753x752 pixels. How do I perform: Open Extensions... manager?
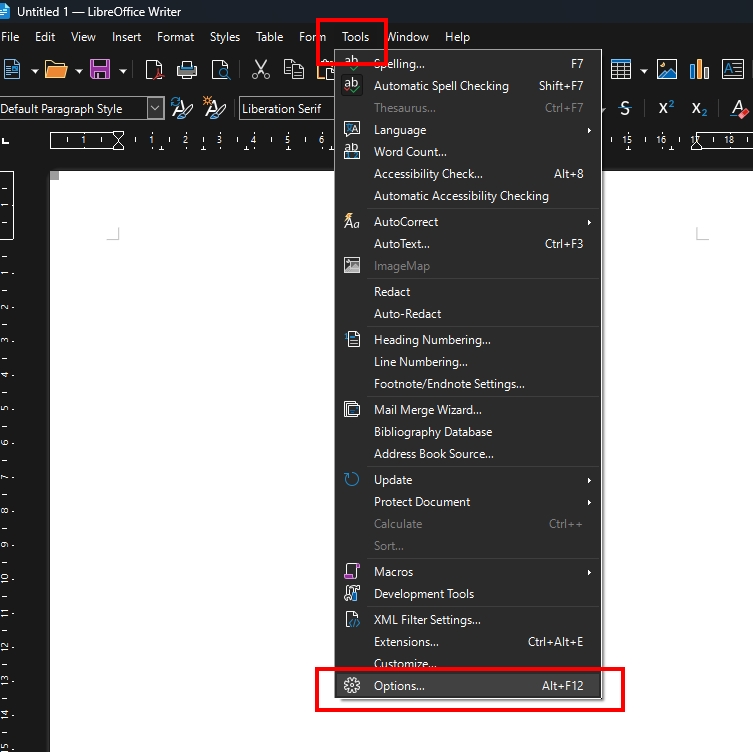click(468, 642)
